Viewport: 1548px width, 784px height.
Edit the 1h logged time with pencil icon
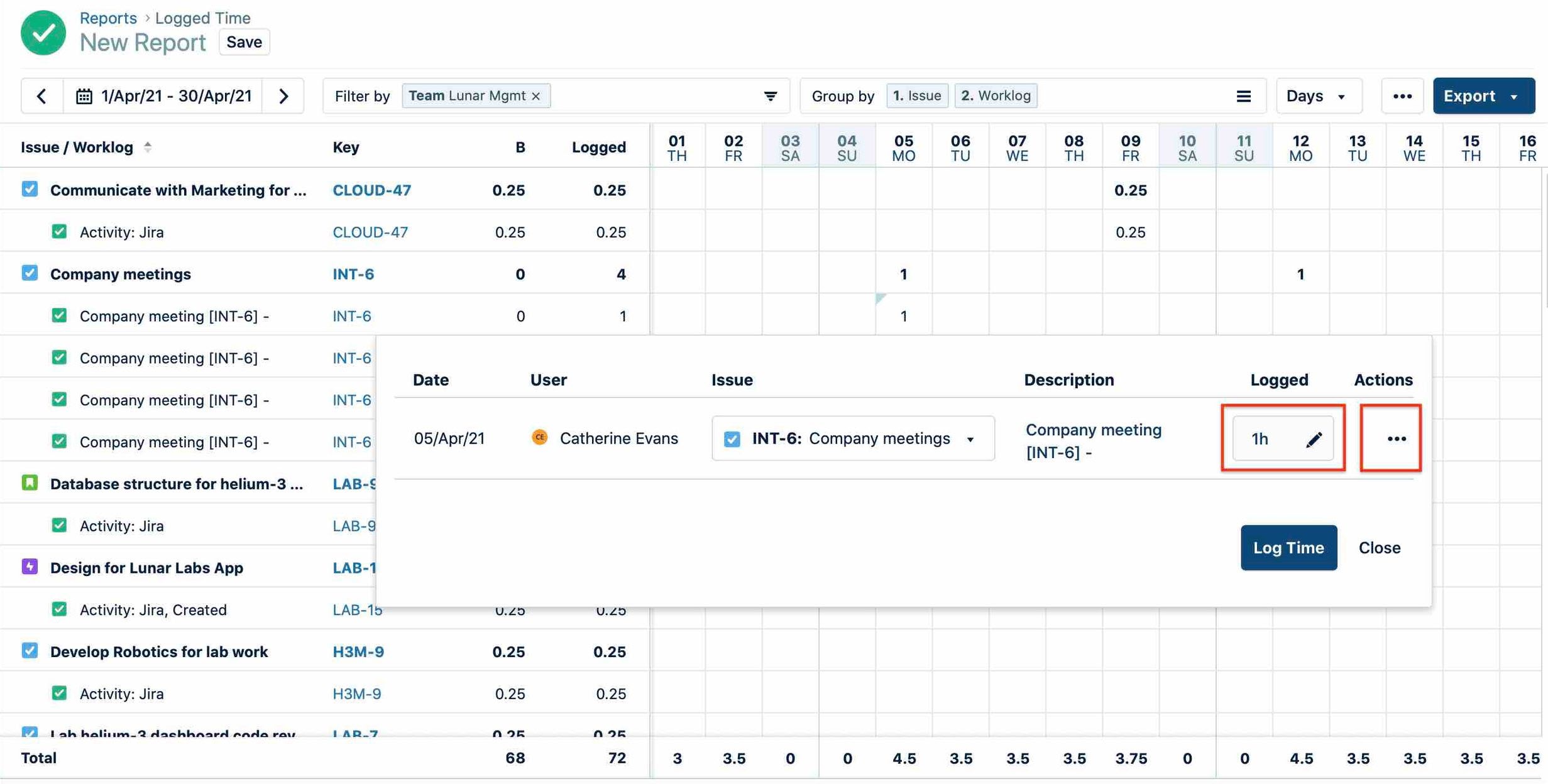(x=1314, y=439)
